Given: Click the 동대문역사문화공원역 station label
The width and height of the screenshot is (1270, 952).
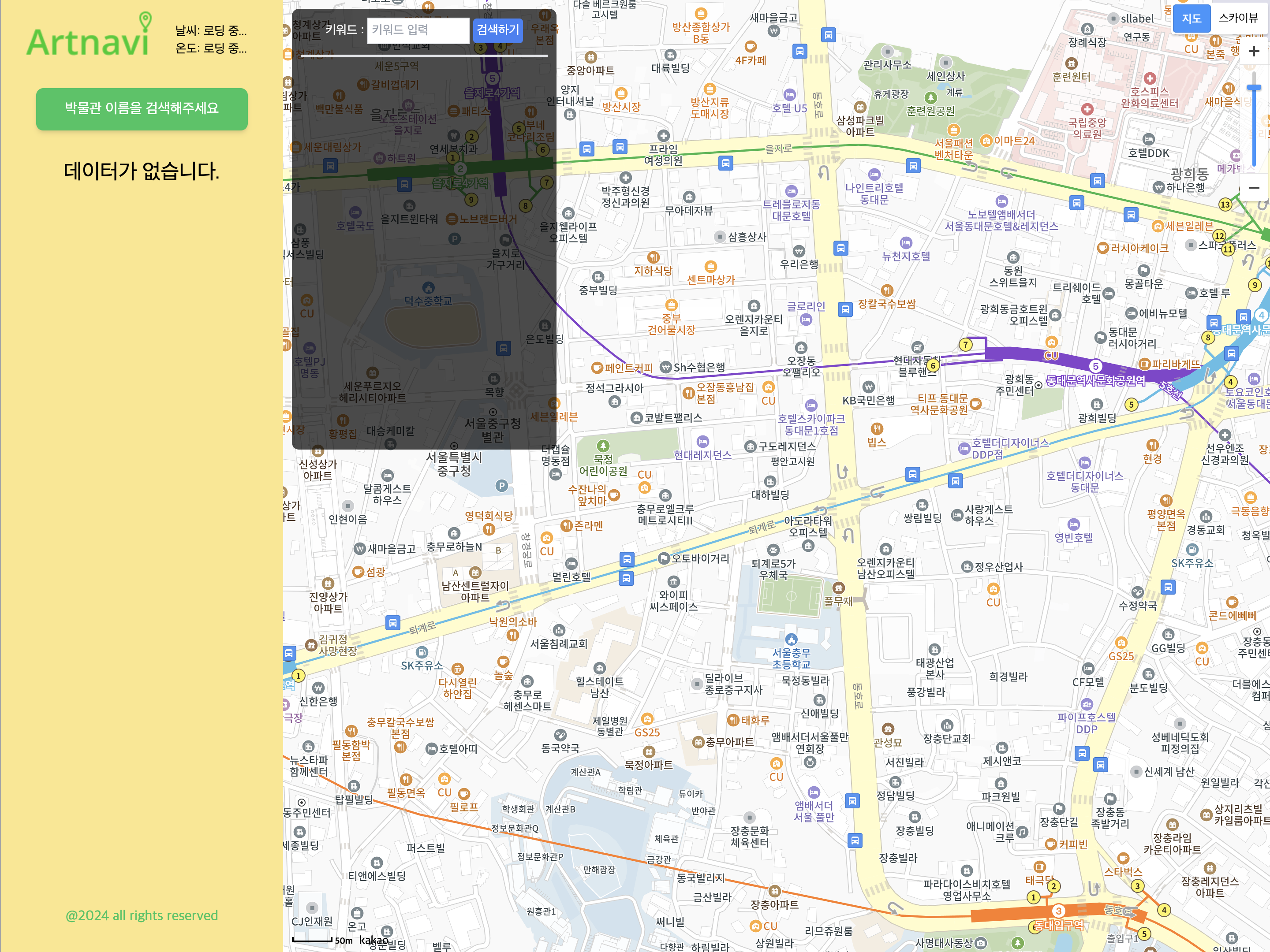Looking at the screenshot, I should tap(1095, 380).
